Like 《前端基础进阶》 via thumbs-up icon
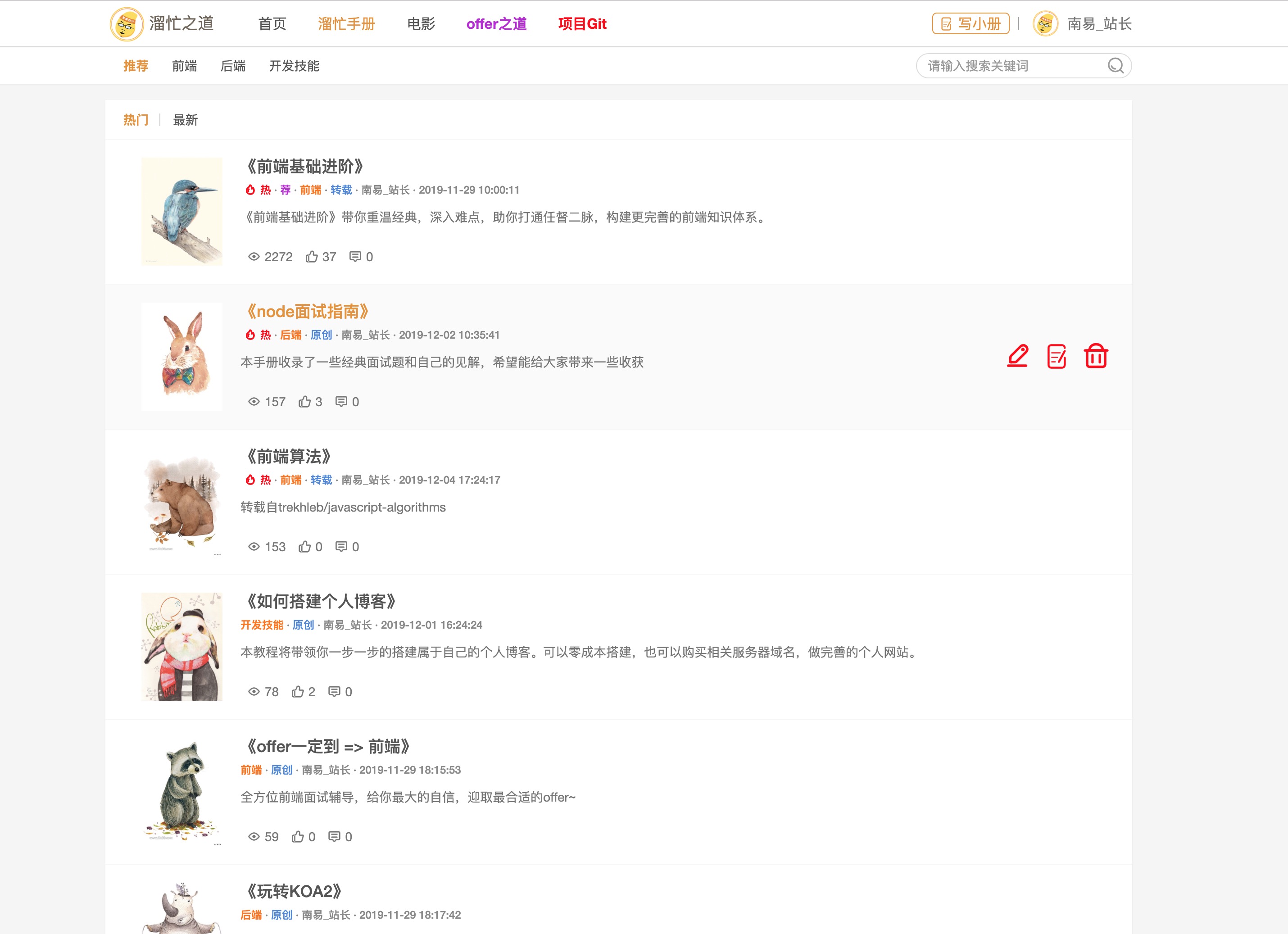This screenshot has width=1288, height=934. 312,257
